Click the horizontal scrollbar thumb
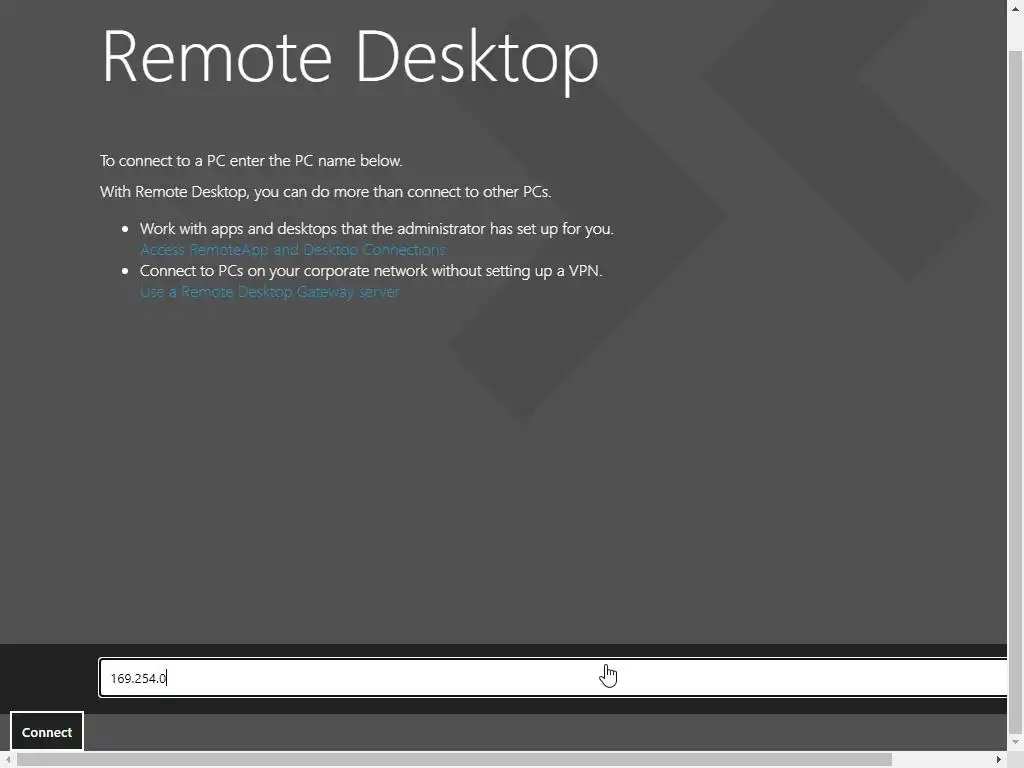The width and height of the screenshot is (1024, 768). coord(454,760)
